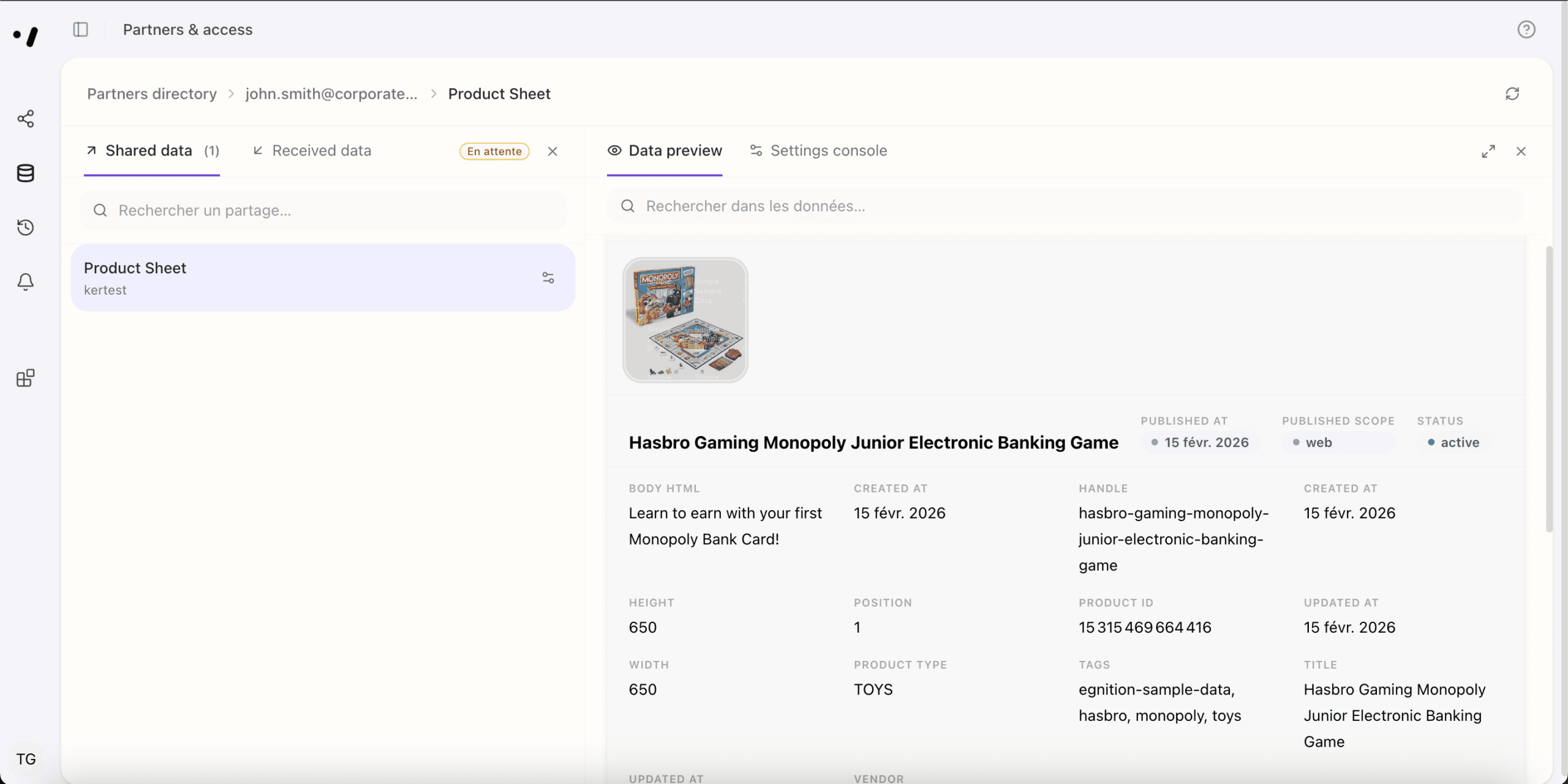The image size is (1568, 784).
Task: Click the Monopoly product thumbnail image
Action: coord(685,320)
